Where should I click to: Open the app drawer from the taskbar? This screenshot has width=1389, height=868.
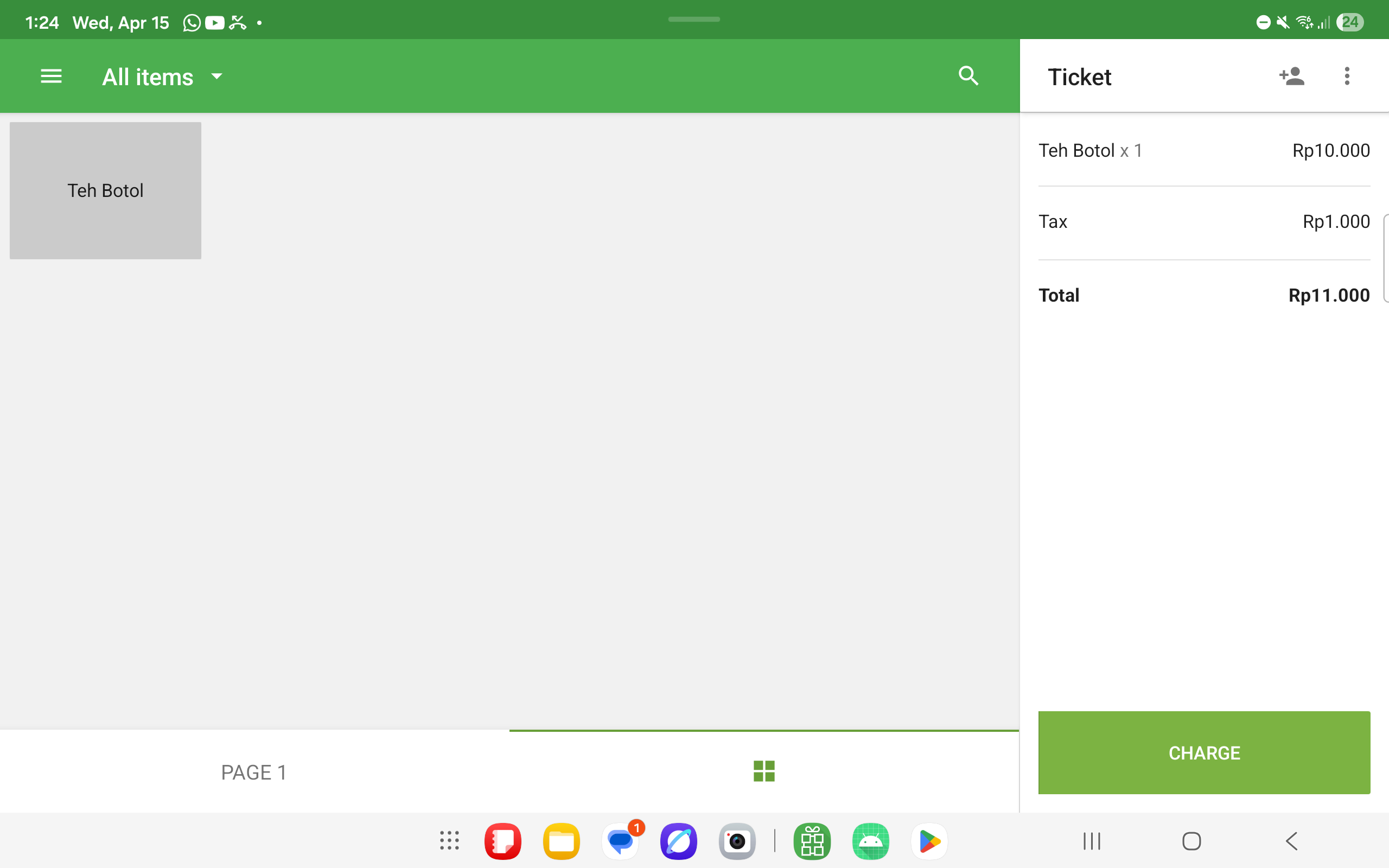tap(449, 840)
